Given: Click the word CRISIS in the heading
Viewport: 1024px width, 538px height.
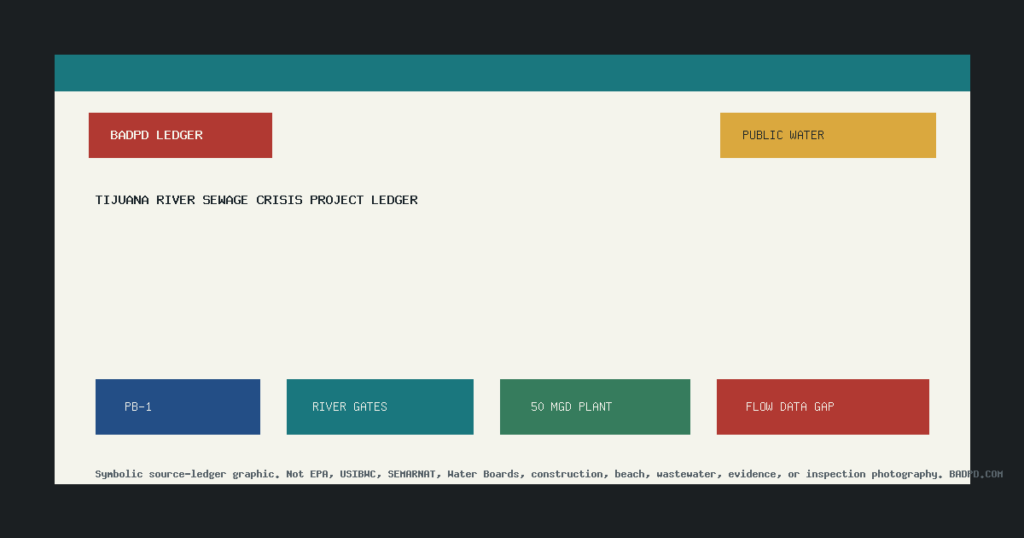Looking at the screenshot, I should click(280, 200).
